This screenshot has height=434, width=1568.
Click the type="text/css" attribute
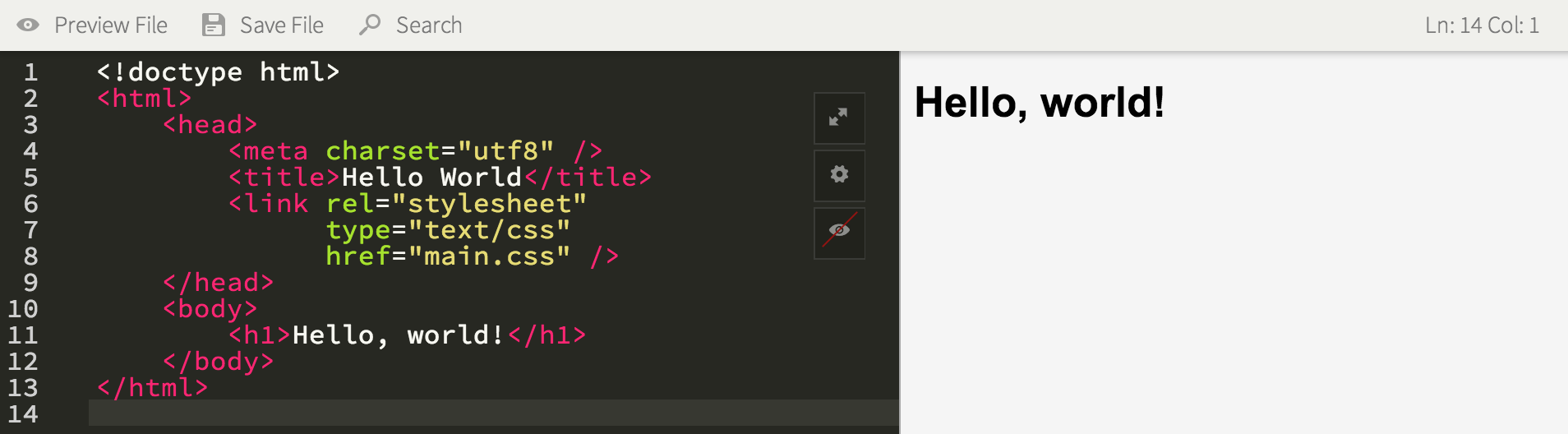[448, 230]
